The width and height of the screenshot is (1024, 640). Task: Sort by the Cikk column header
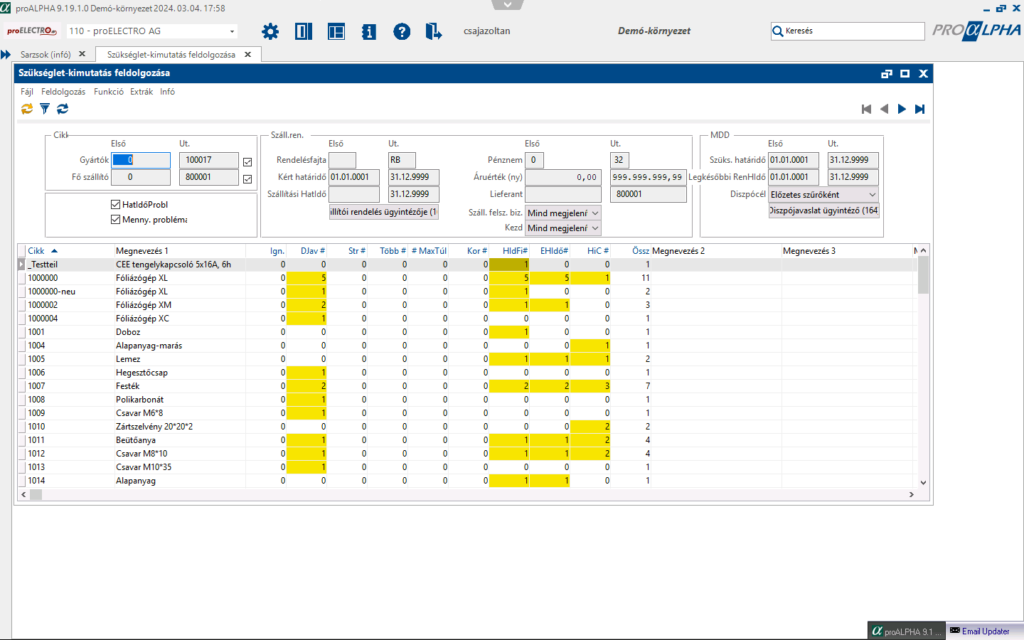(37, 250)
